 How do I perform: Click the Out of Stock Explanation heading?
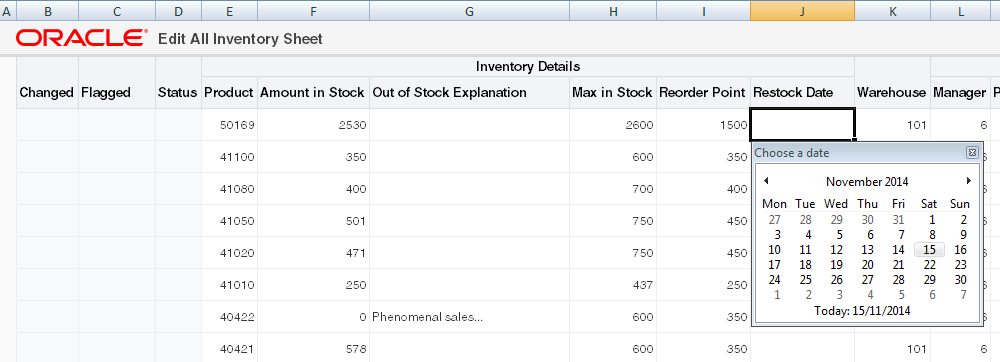tap(450, 92)
